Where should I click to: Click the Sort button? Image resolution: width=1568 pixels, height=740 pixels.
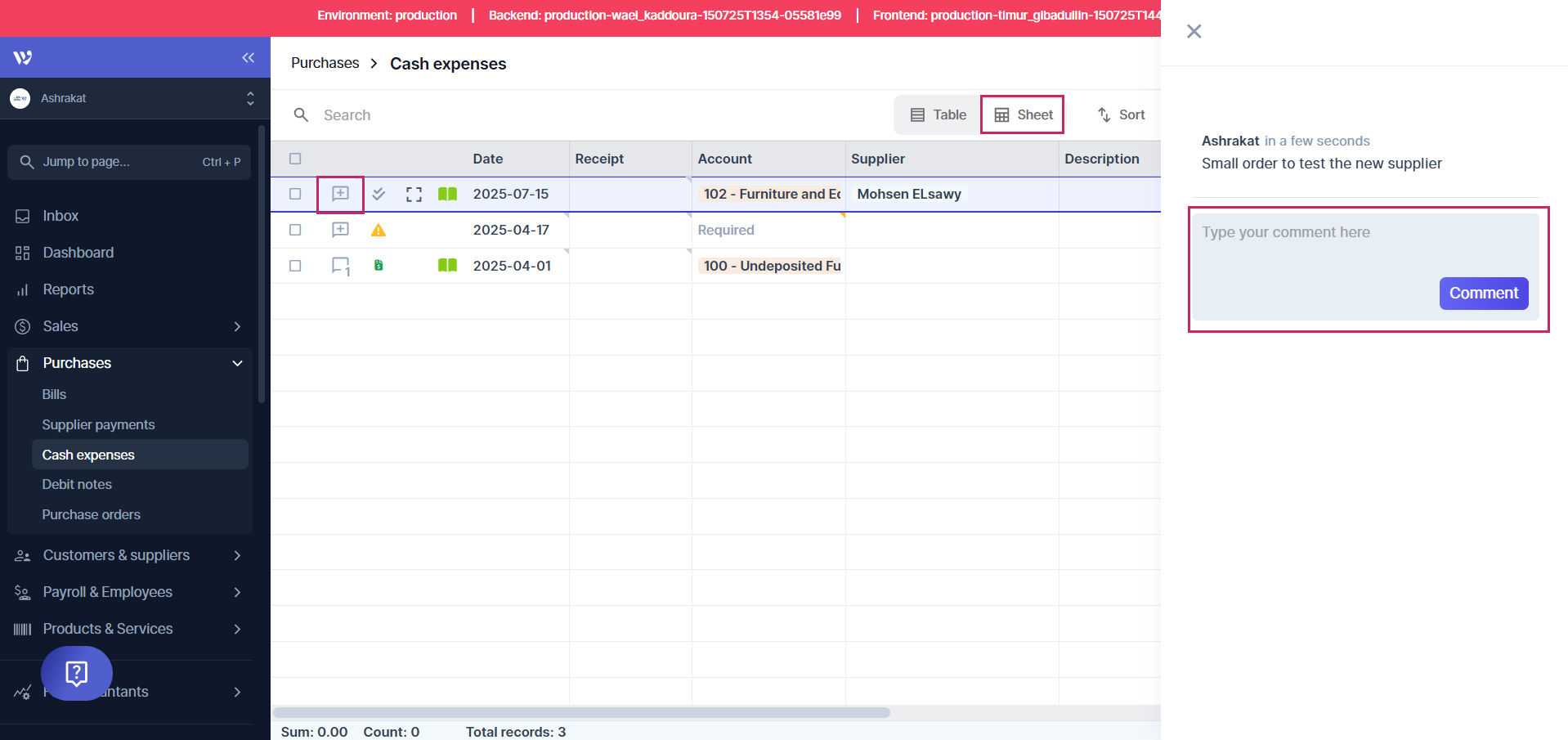1121,115
